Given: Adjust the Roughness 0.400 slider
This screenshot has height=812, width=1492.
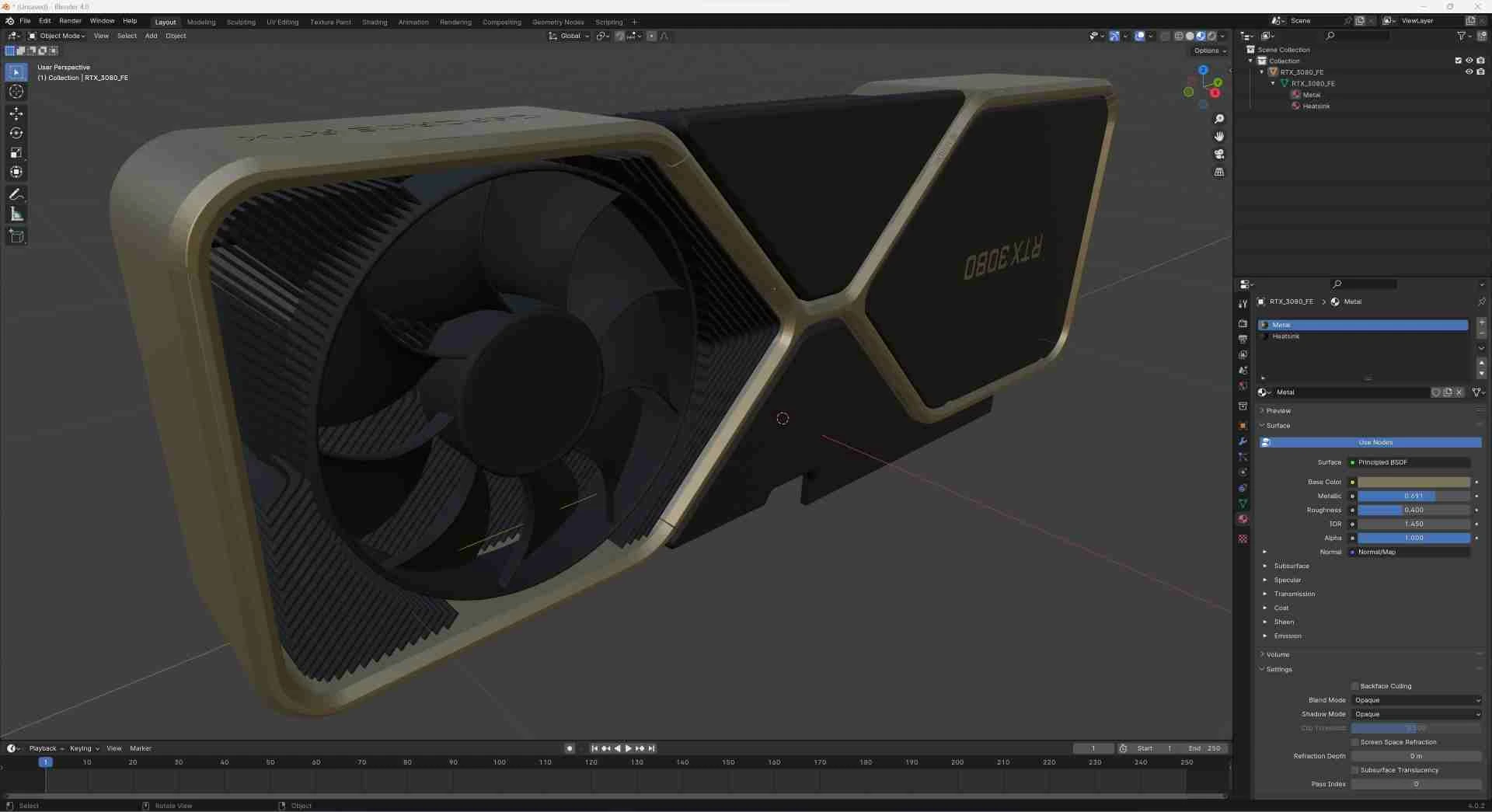Looking at the screenshot, I should (1414, 510).
